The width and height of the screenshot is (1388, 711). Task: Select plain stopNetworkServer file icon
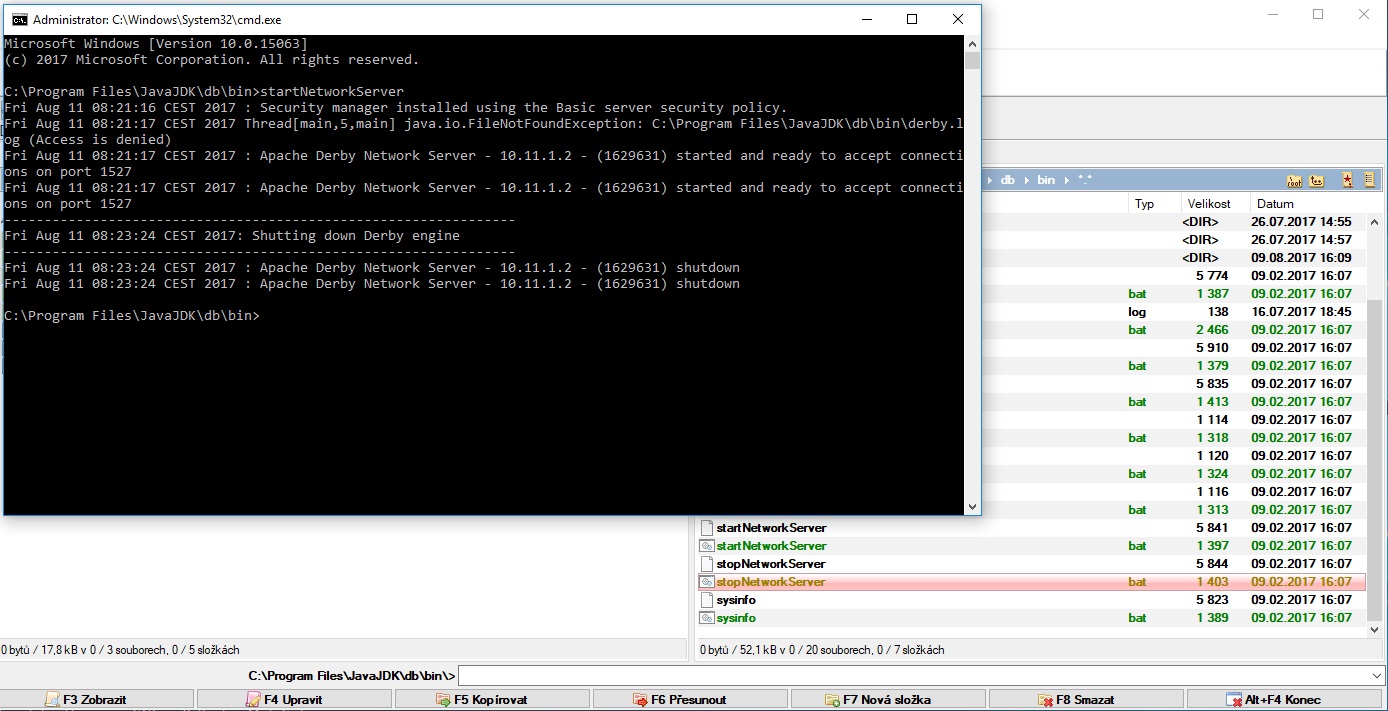707,564
